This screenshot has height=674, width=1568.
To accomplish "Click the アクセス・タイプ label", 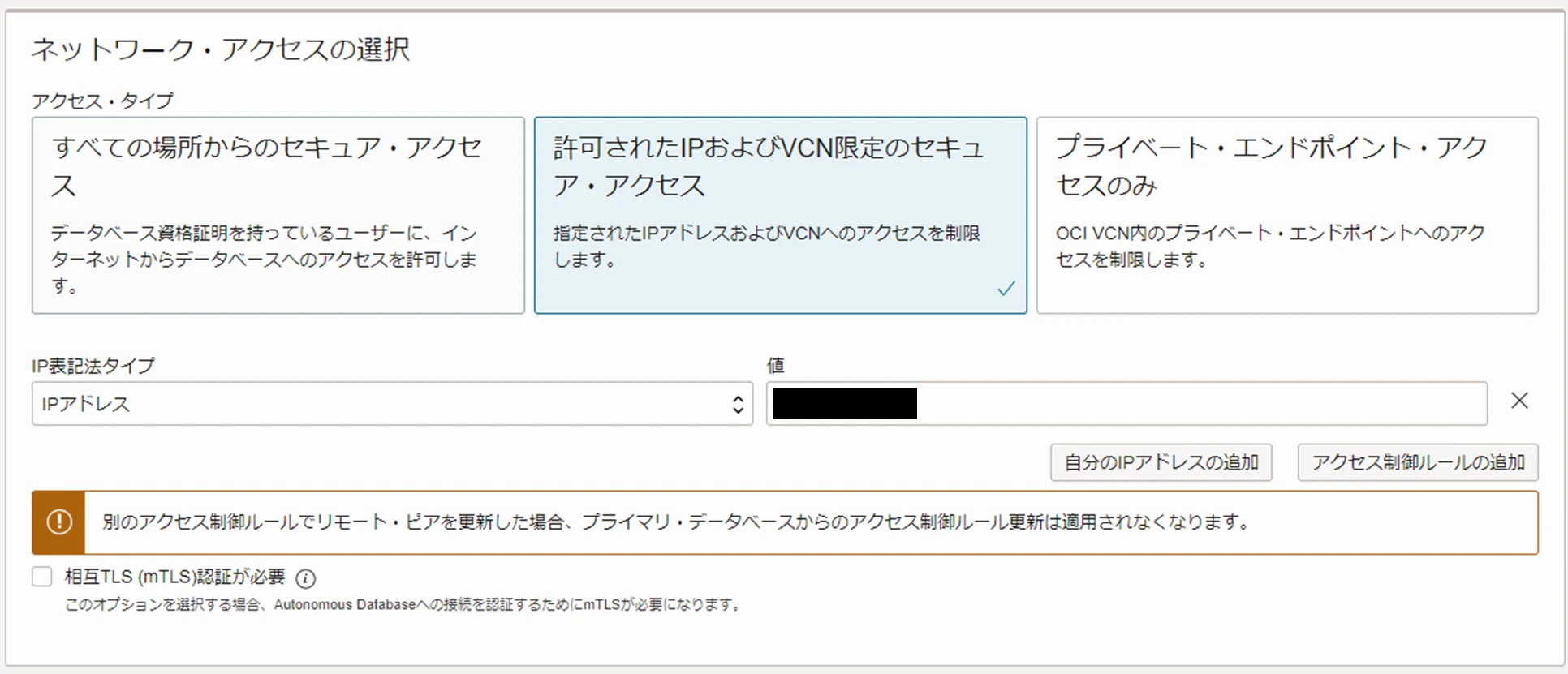I will coord(102,101).
